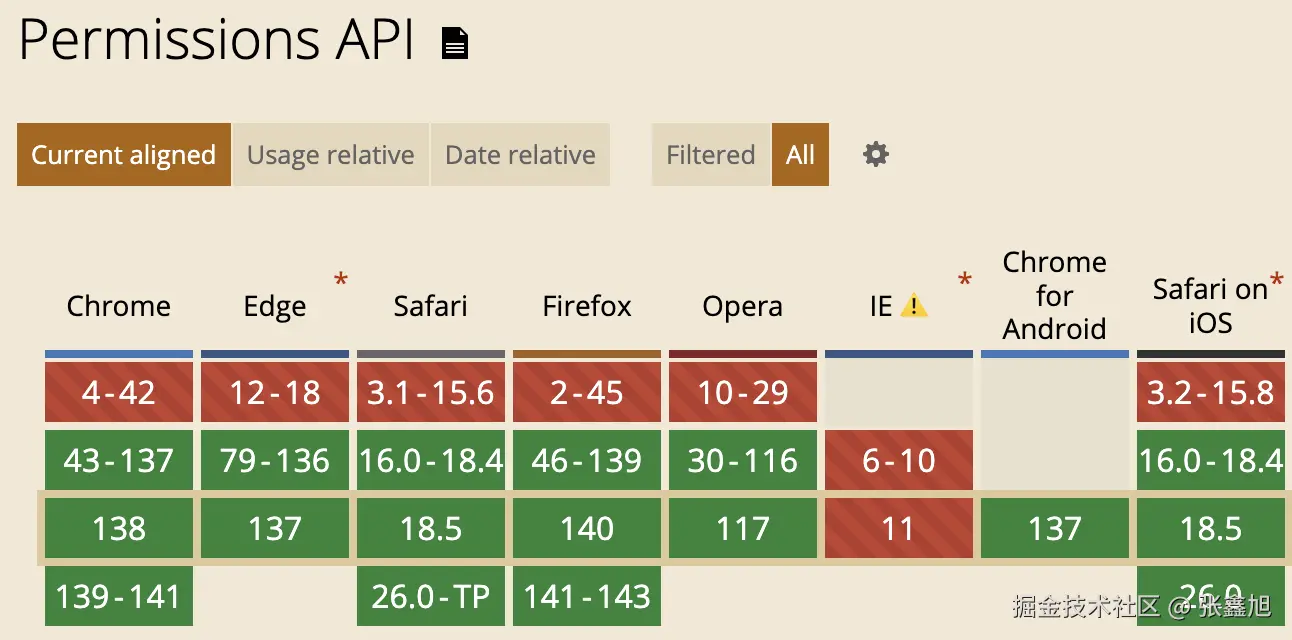Click the asterisk beside Safari on iOS
The width and height of the screenshot is (1292, 640).
pos(1276,281)
